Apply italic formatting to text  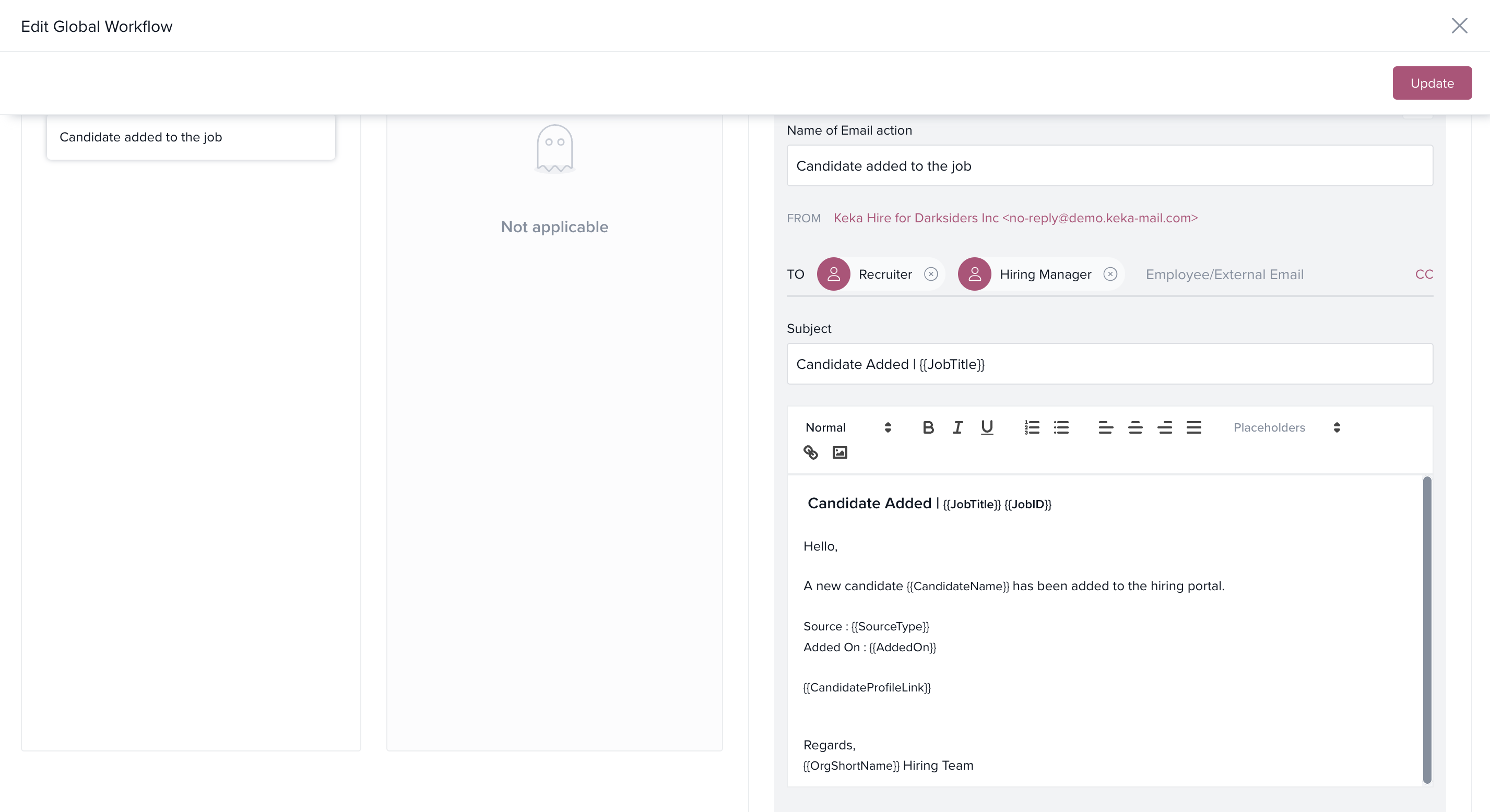click(x=957, y=427)
